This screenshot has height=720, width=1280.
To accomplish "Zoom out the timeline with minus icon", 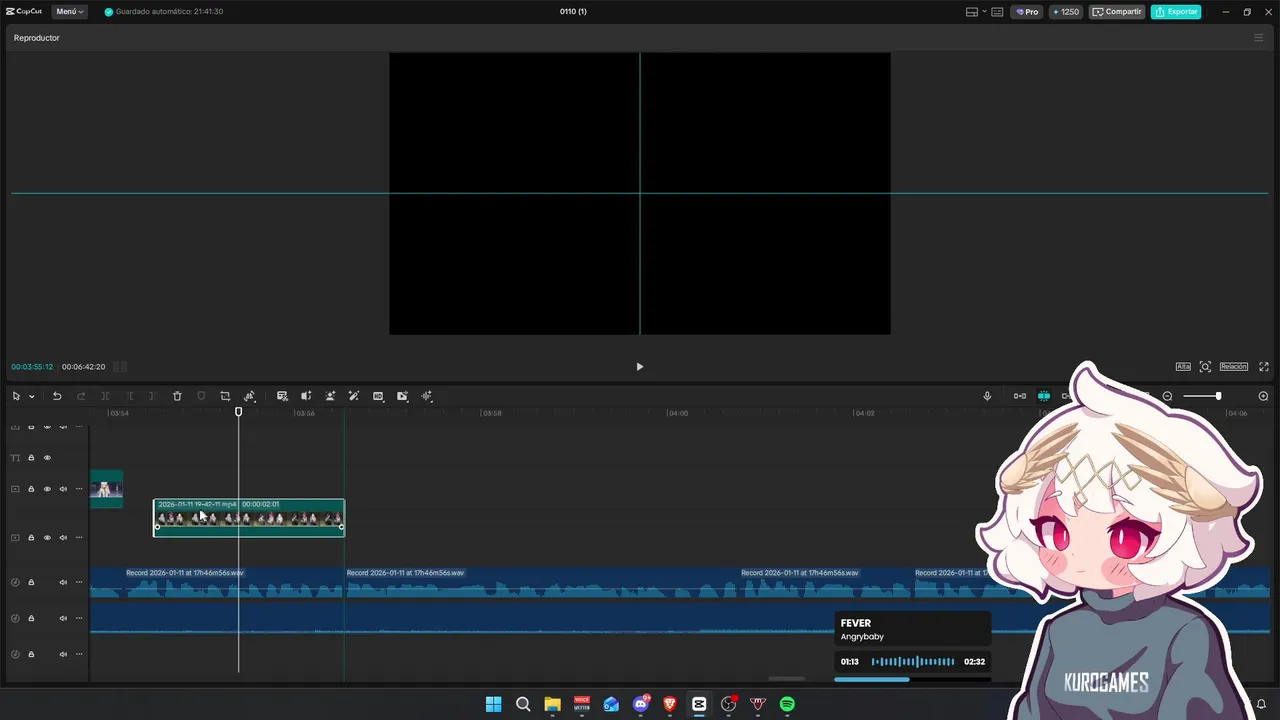I will [1167, 396].
